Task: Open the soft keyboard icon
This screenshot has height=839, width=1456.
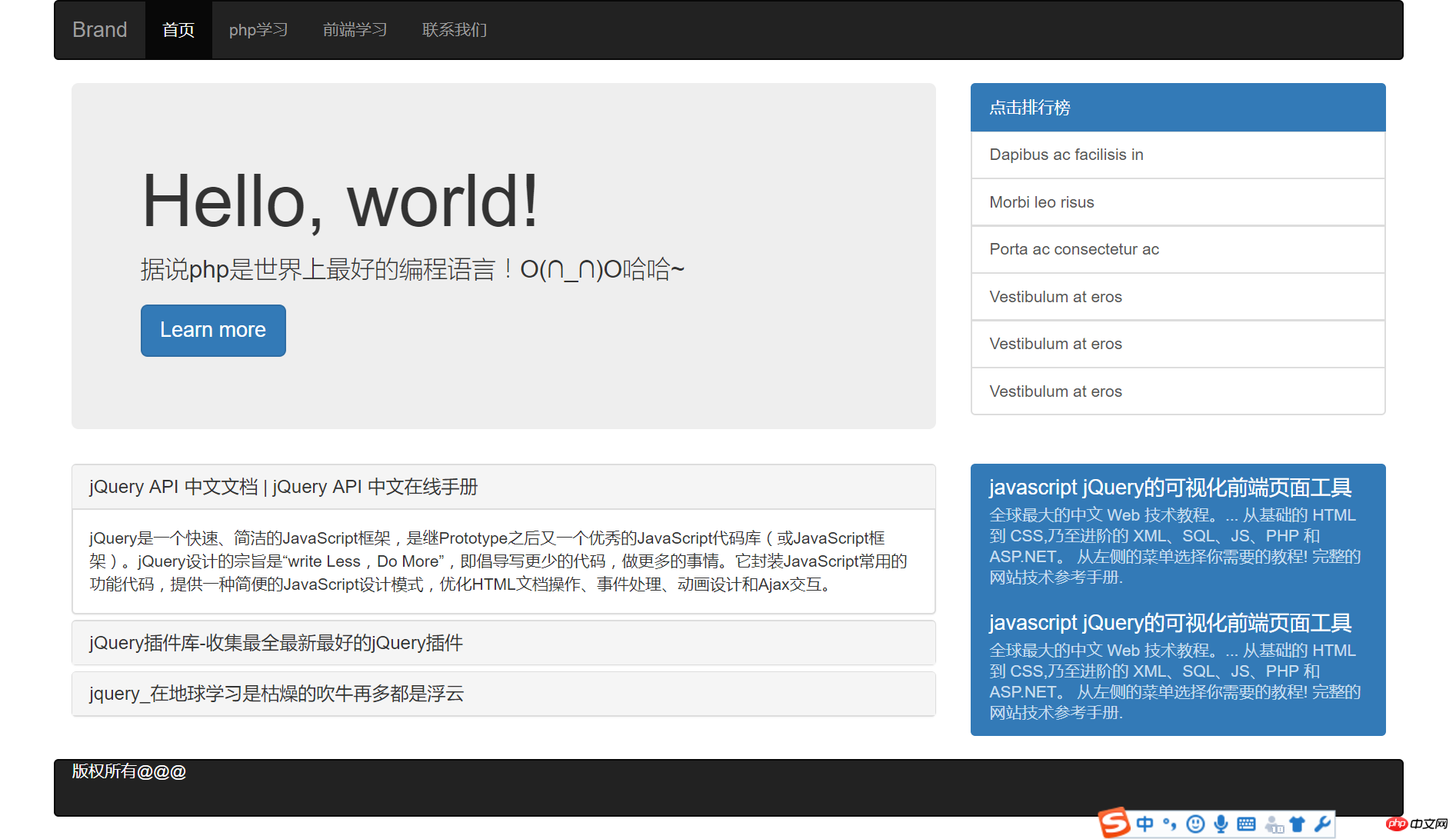Action: pyautogui.click(x=1247, y=824)
